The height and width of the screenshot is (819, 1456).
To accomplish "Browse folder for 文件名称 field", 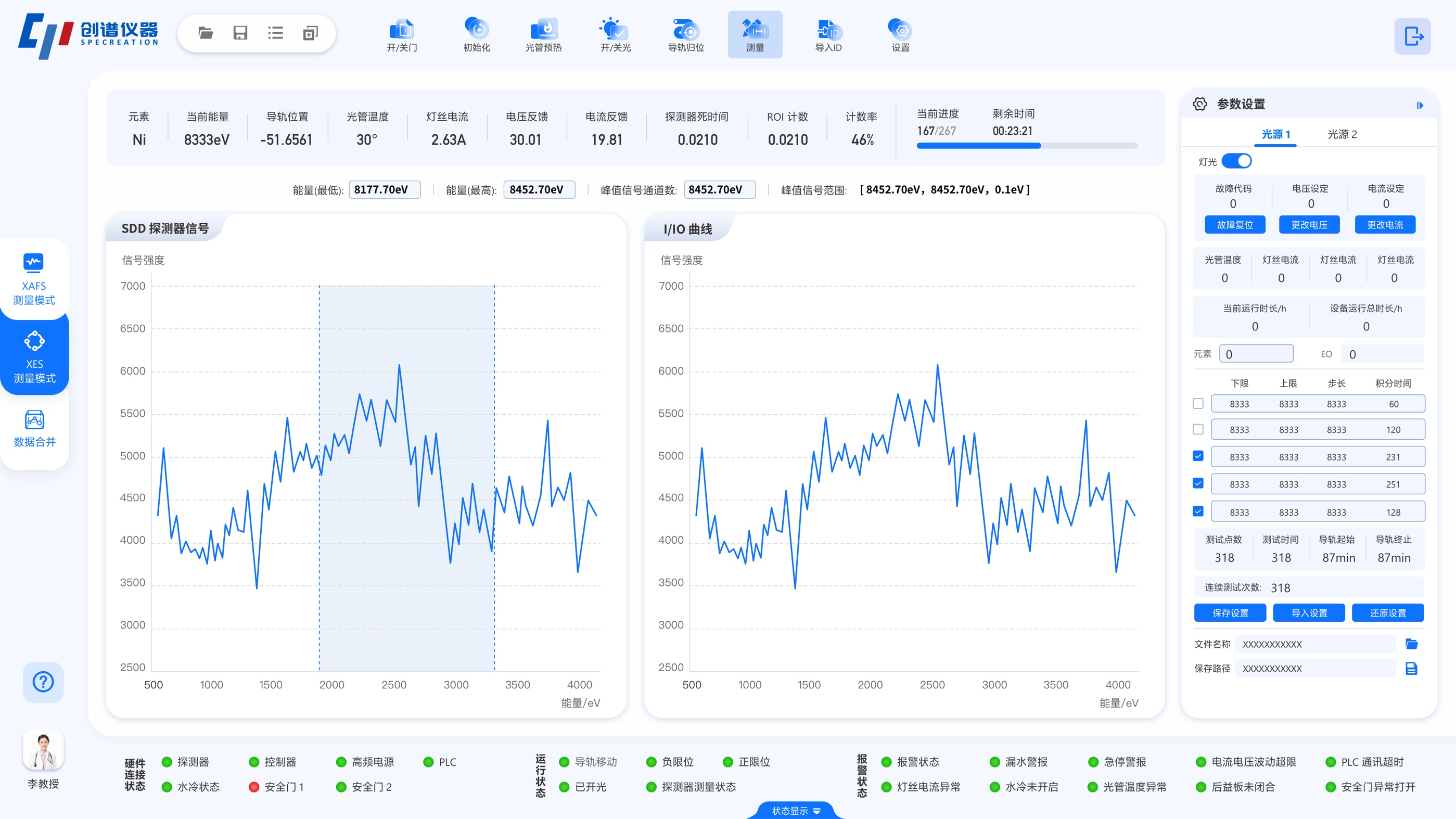I will pyautogui.click(x=1411, y=644).
